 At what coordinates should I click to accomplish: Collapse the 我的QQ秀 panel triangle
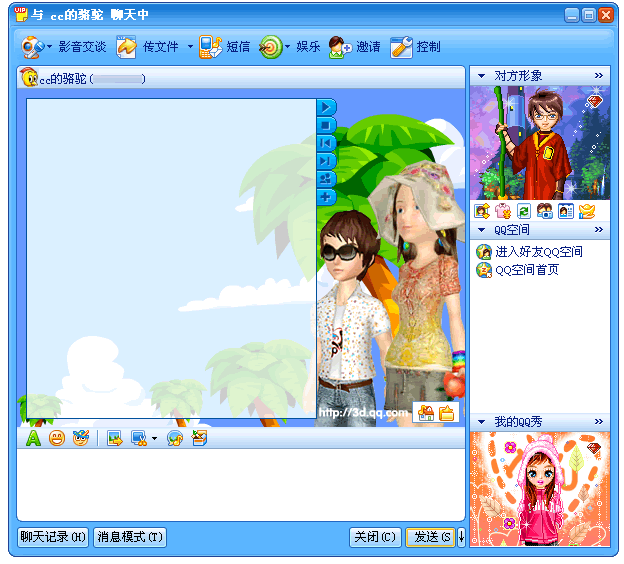(x=481, y=422)
